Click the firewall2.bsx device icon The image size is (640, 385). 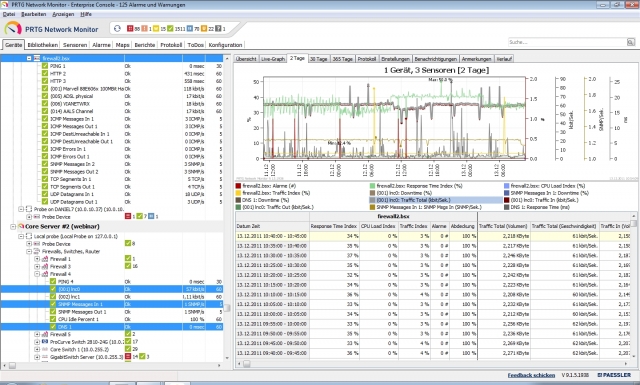[x=37, y=58]
